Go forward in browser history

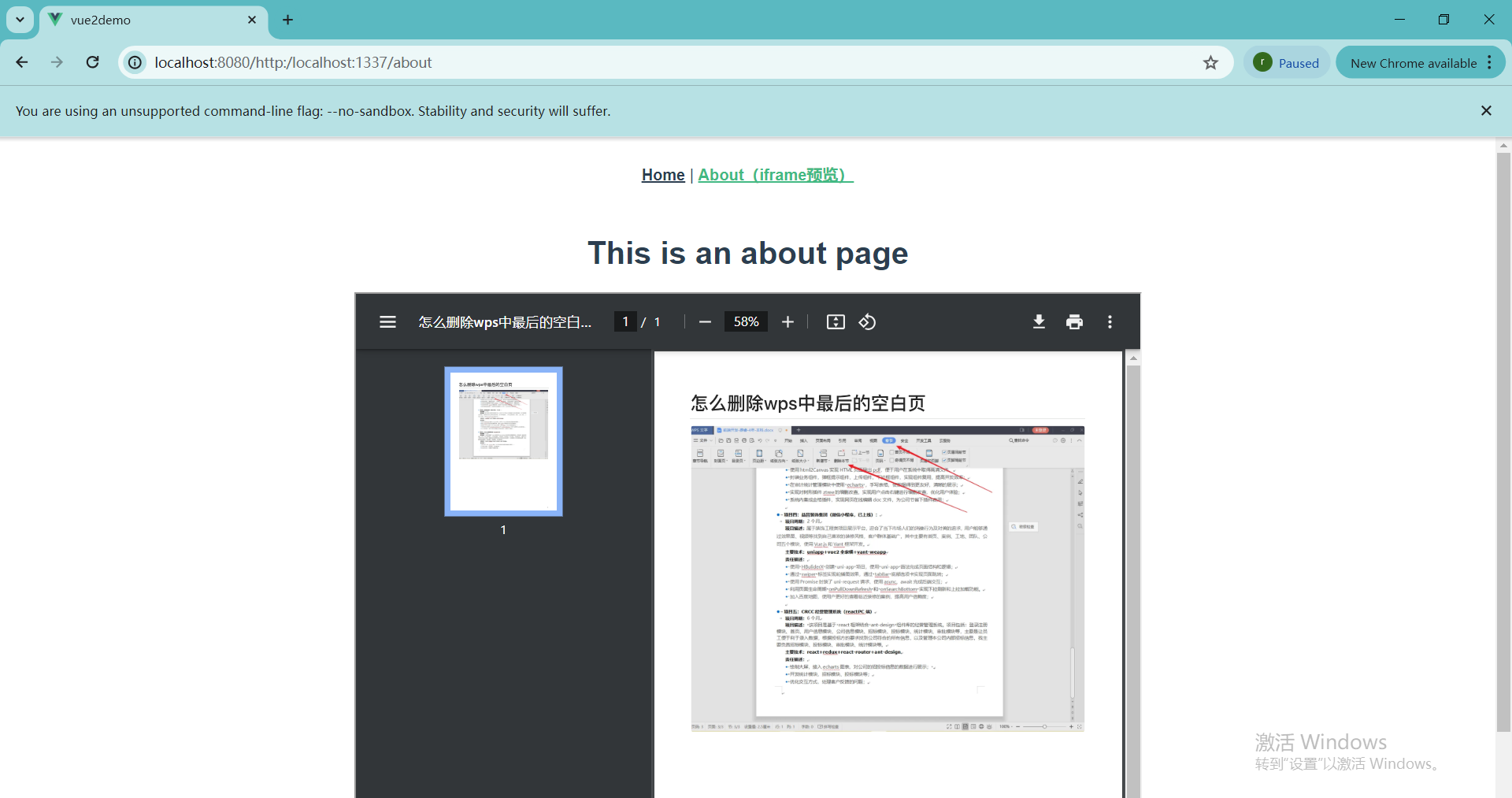pyautogui.click(x=57, y=62)
